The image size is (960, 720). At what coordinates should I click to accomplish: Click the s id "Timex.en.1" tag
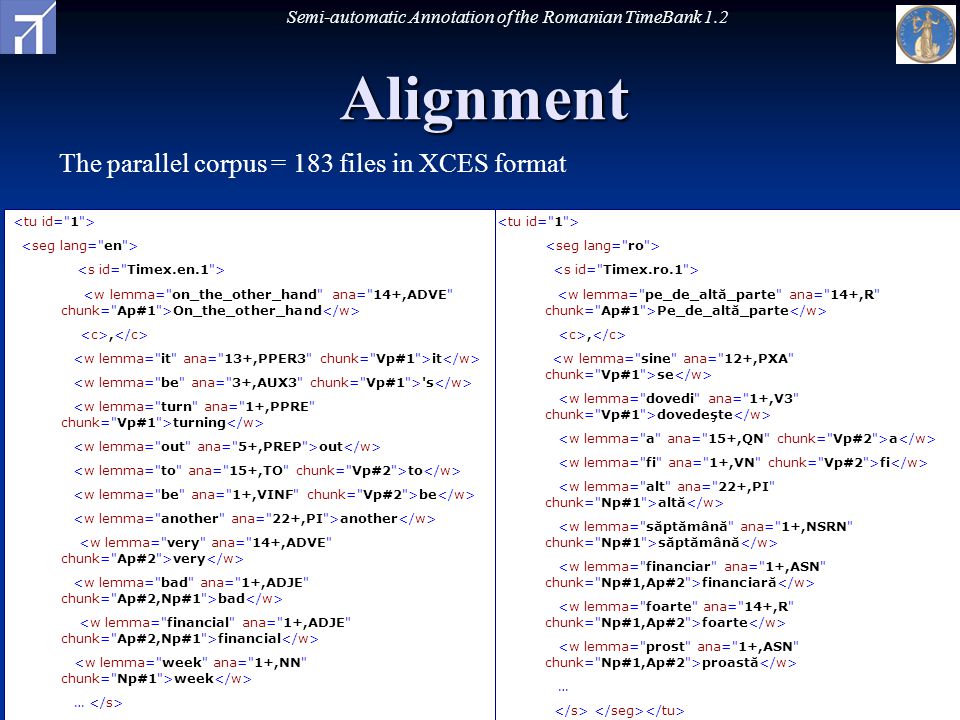coord(151,269)
